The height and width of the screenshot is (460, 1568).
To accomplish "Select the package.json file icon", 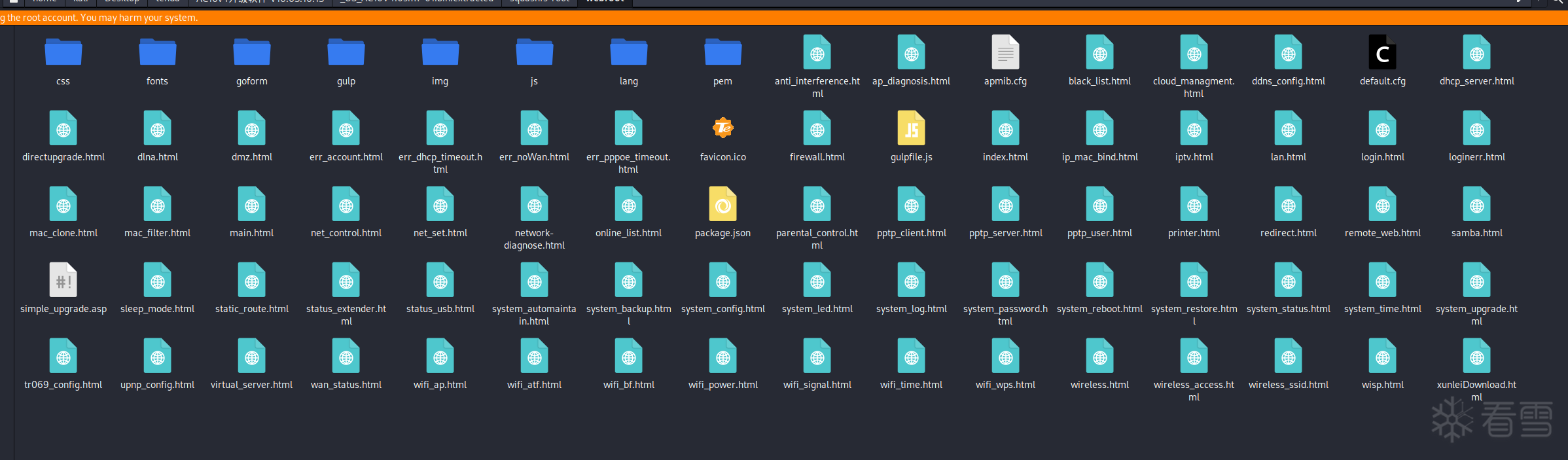I will click(x=722, y=204).
